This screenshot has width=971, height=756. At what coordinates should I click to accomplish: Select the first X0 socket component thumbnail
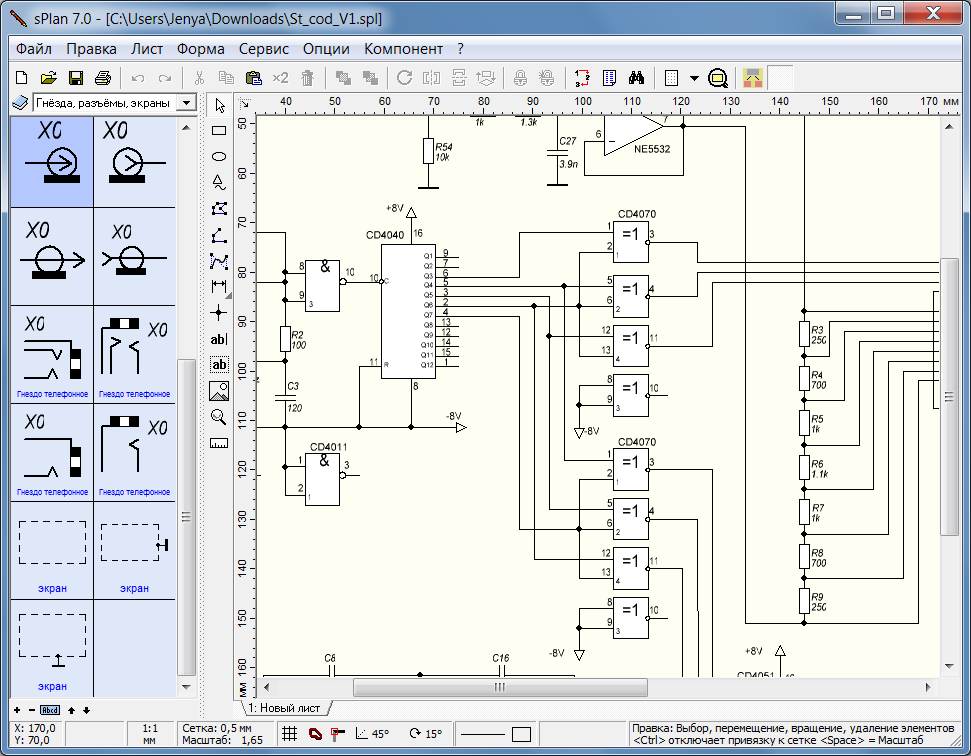click(x=52, y=162)
